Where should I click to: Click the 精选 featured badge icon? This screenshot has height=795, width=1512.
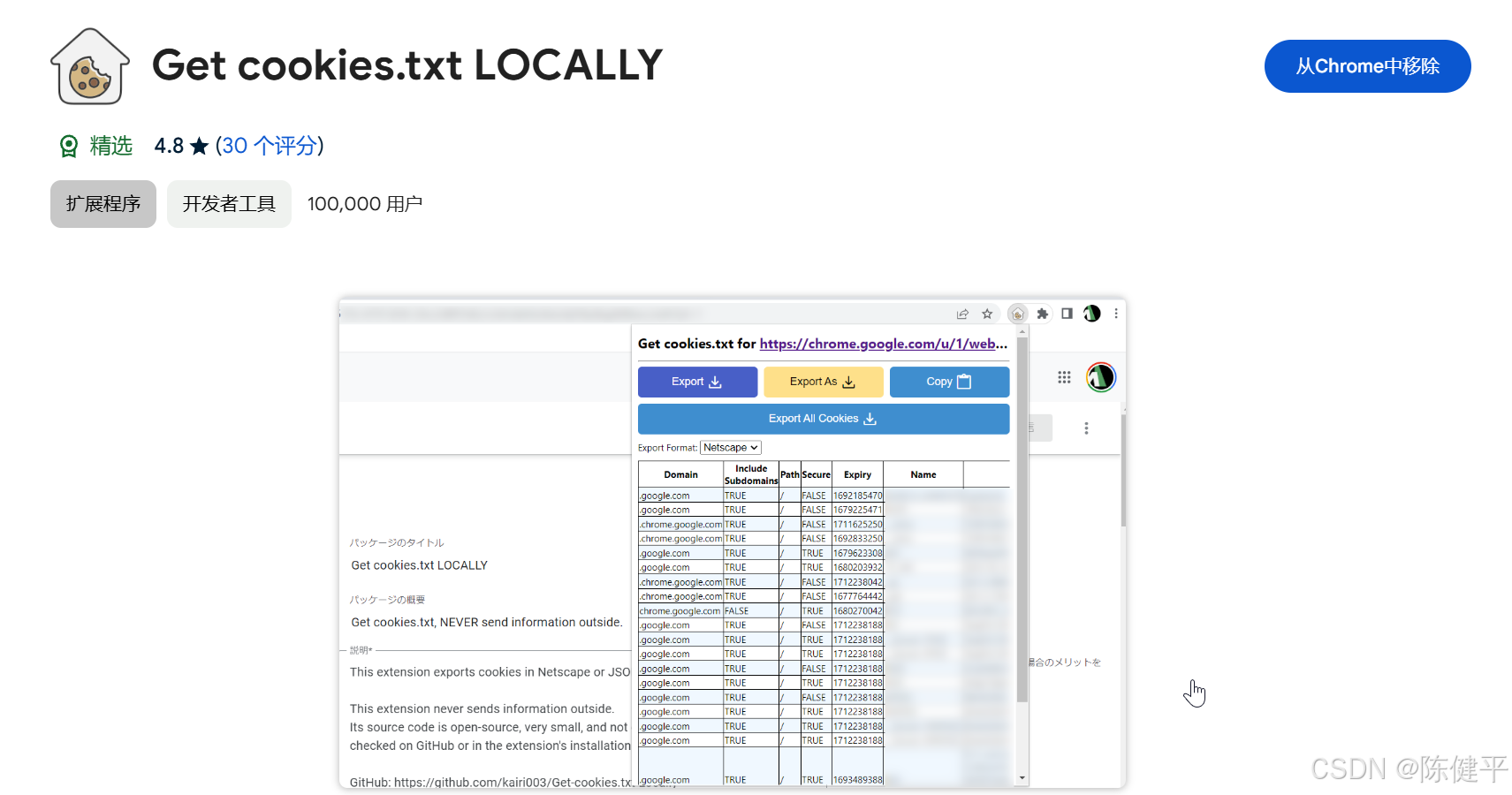pos(69,146)
